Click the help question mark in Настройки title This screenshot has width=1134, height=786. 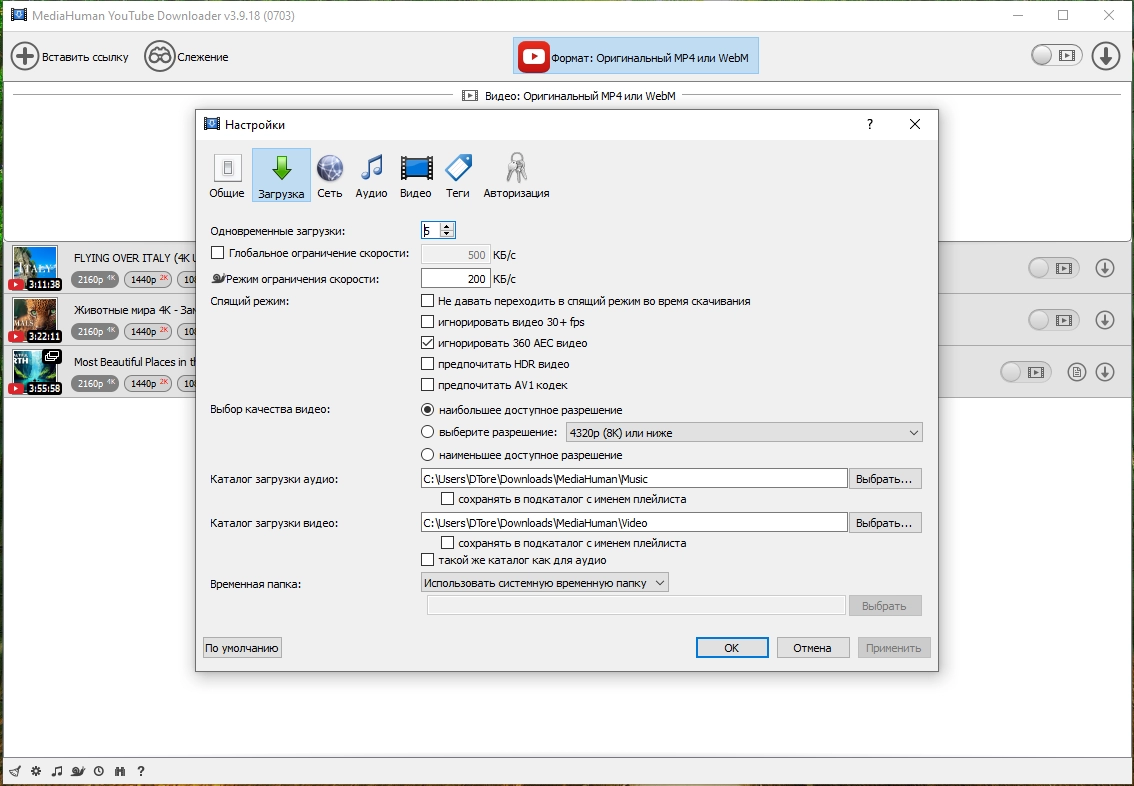coord(870,124)
